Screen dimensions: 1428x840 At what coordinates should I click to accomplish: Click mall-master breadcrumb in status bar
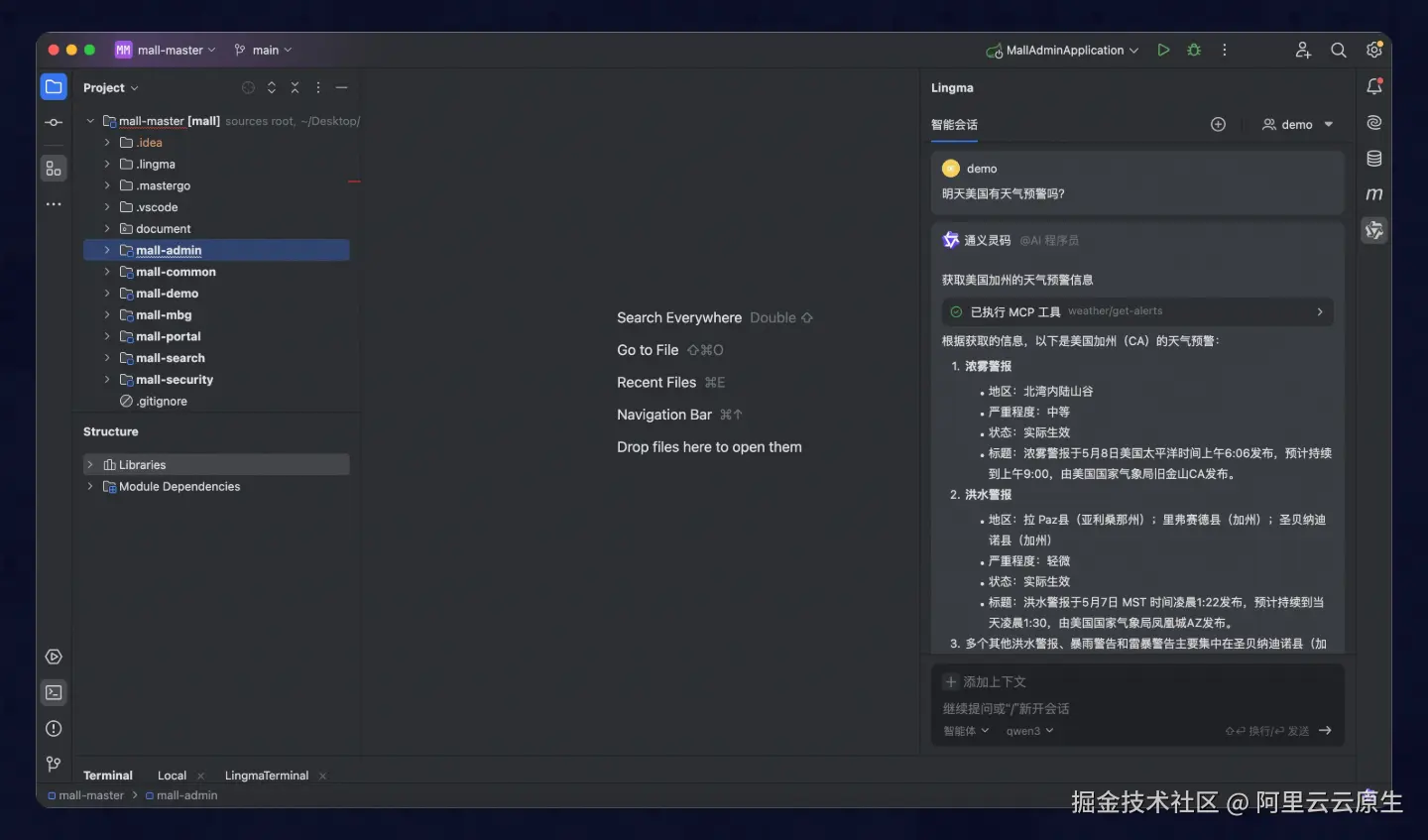click(85, 795)
